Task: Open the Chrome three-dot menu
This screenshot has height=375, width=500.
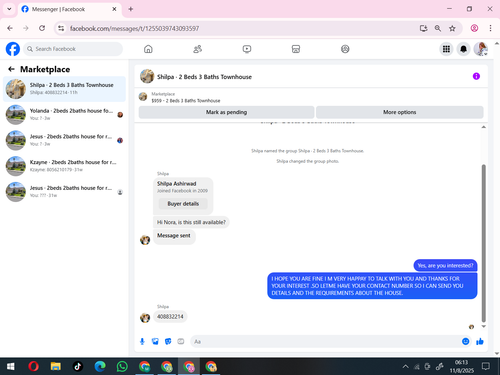Action: pos(490,28)
